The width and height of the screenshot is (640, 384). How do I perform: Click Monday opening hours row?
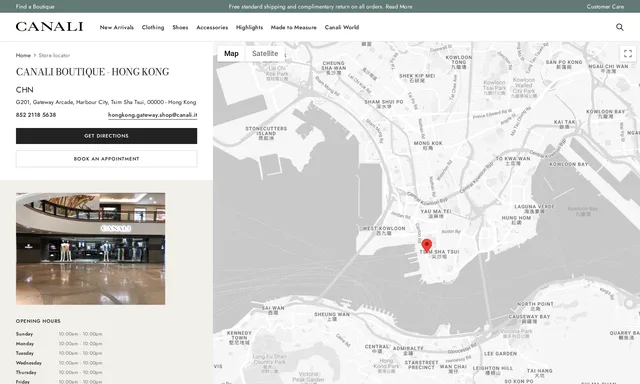click(x=59, y=344)
